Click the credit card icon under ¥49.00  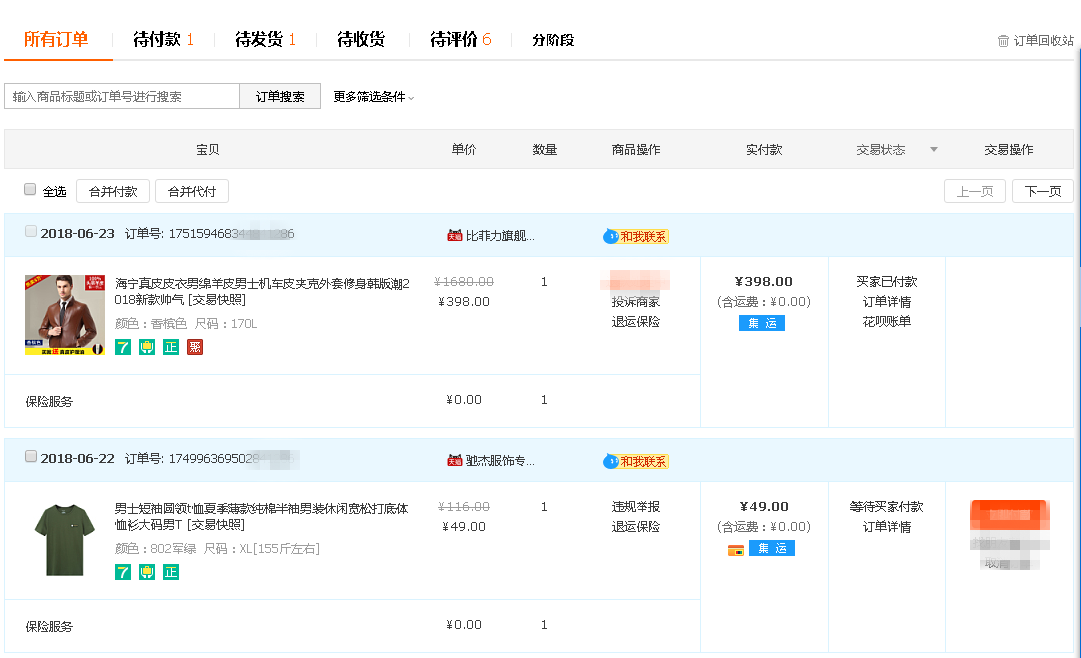click(x=735, y=549)
